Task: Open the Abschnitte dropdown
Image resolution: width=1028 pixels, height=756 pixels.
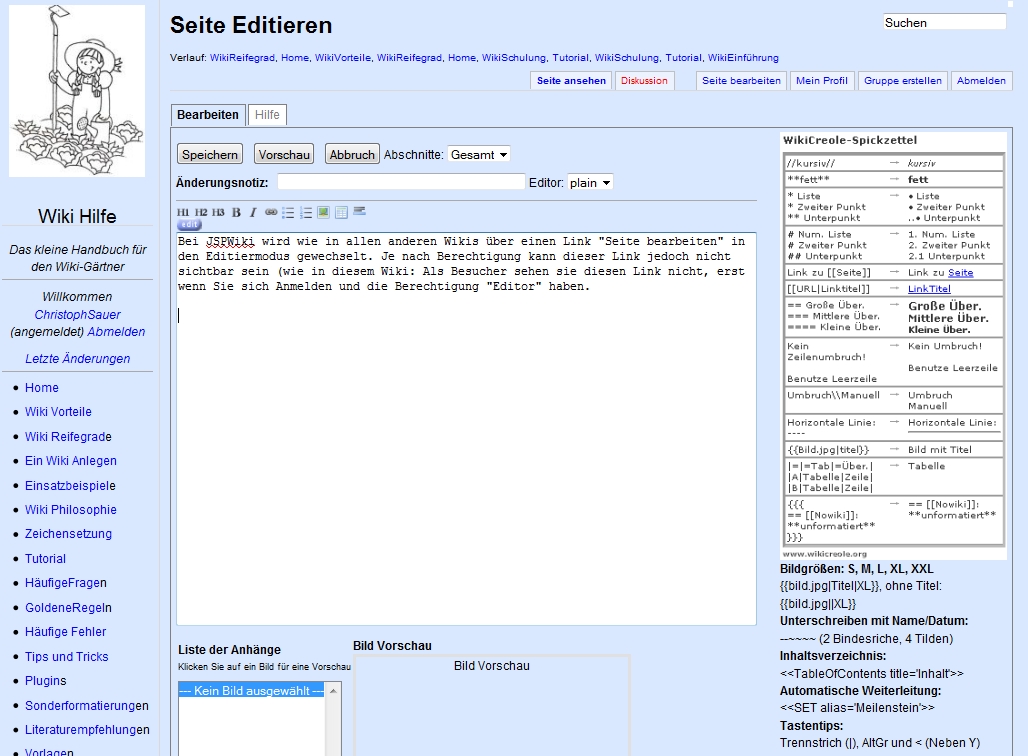Action: click(479, 155)
